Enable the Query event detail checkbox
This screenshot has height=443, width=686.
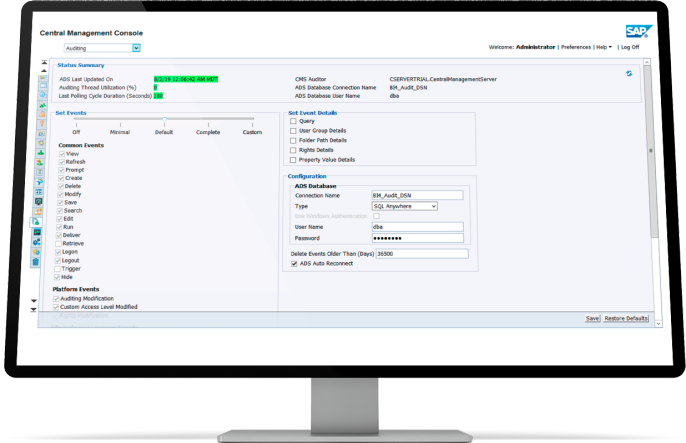(x=293, y=121)
